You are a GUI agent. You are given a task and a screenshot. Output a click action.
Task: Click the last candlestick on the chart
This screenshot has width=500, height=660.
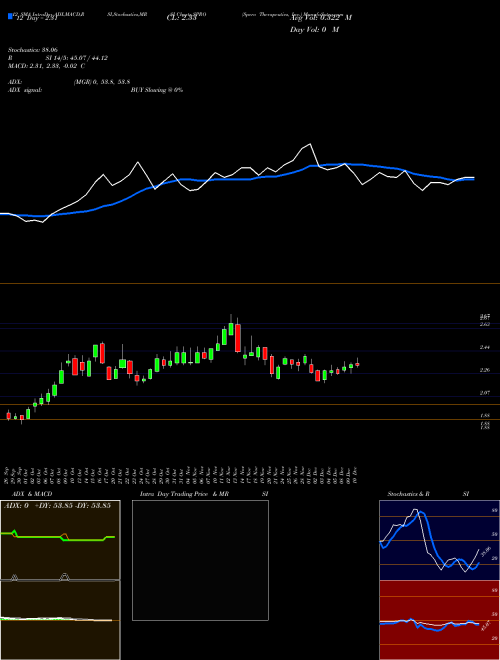(357, 364)
